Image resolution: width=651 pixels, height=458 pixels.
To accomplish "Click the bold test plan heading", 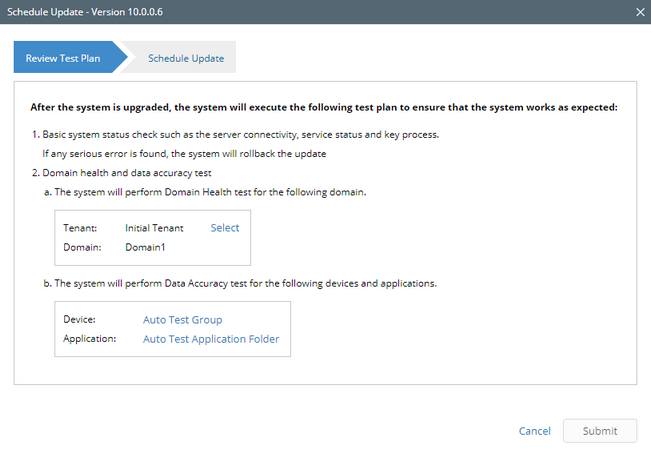I will (324, 107).
